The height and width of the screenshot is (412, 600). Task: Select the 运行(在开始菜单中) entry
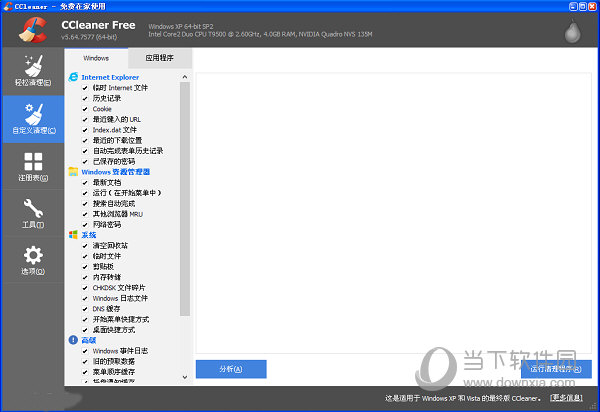coord(127,193)
